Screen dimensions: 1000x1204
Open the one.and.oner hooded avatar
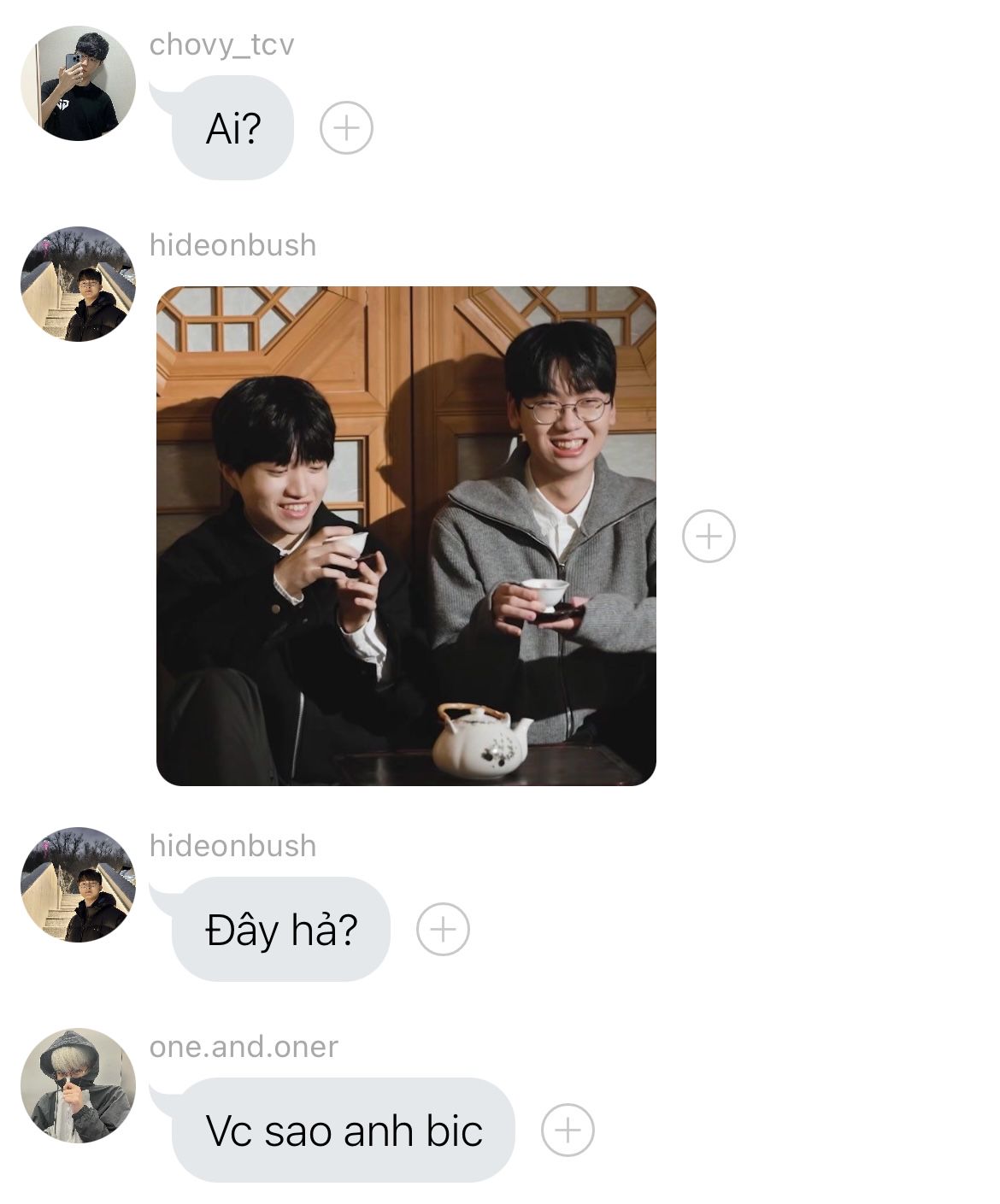coord(78,1085)
